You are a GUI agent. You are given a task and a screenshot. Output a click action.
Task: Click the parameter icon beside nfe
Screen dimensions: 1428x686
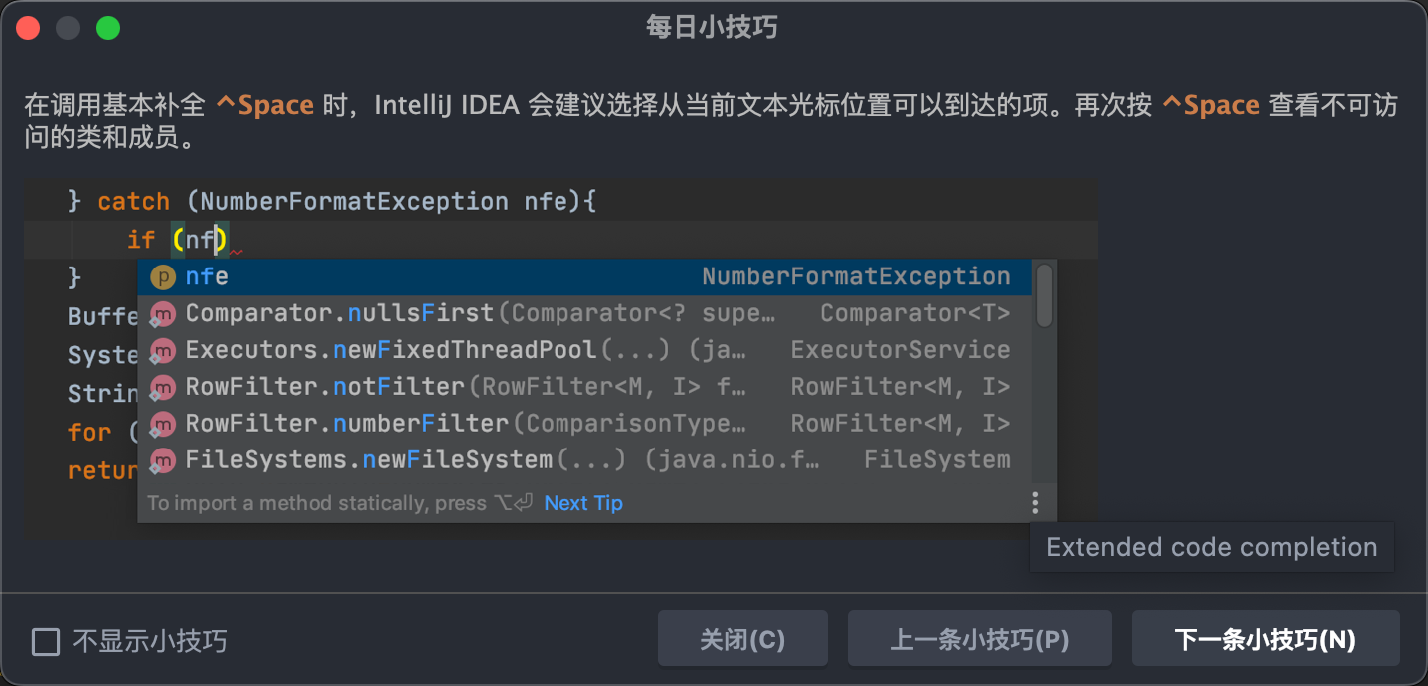pos(162,277)
